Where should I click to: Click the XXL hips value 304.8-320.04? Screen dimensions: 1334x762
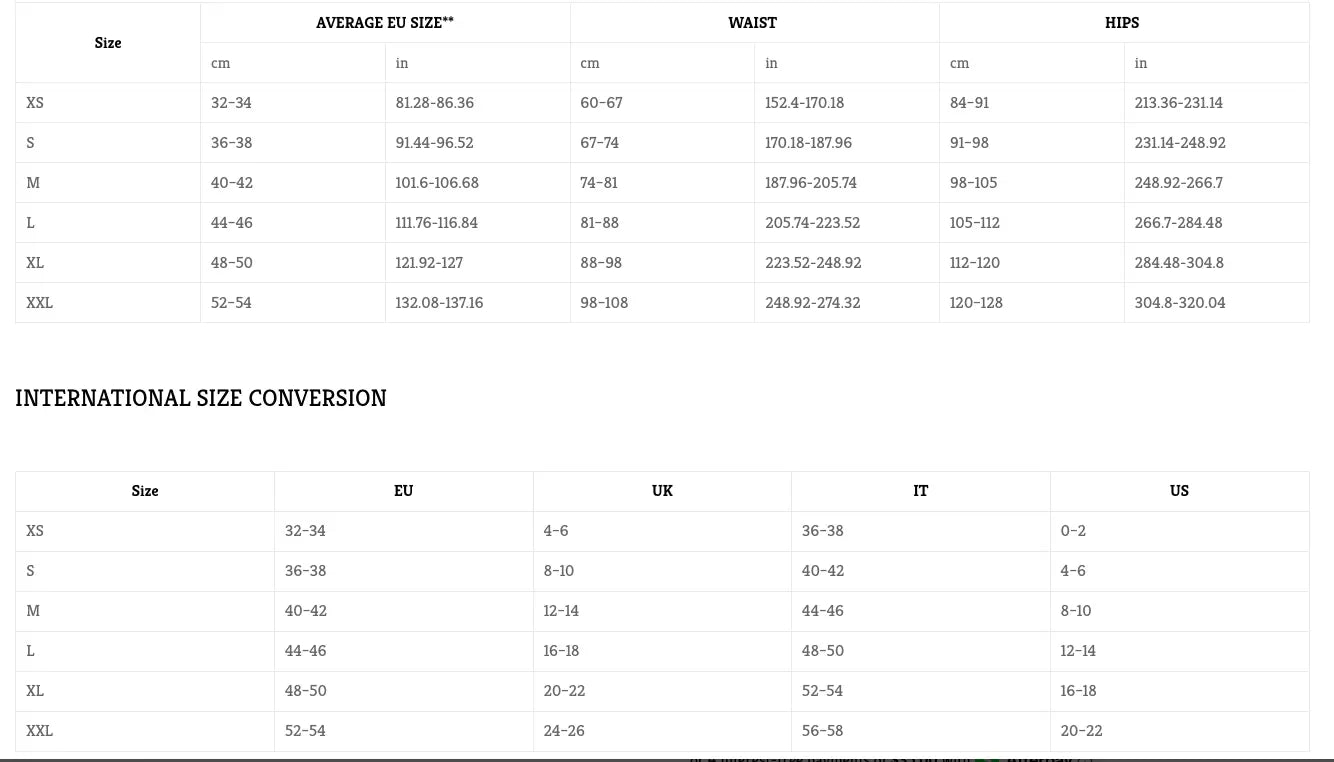click(1180, 303)
